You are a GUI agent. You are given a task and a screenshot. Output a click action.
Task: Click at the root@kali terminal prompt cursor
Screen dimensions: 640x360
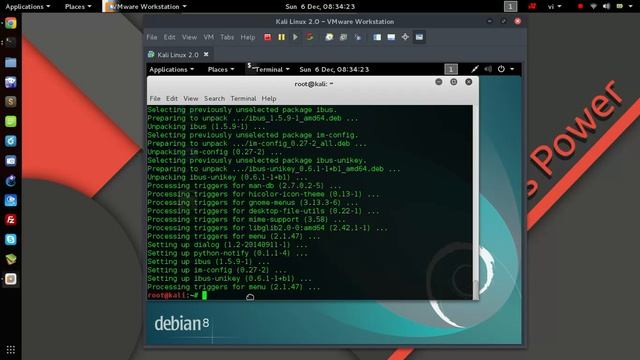[204, 295]
